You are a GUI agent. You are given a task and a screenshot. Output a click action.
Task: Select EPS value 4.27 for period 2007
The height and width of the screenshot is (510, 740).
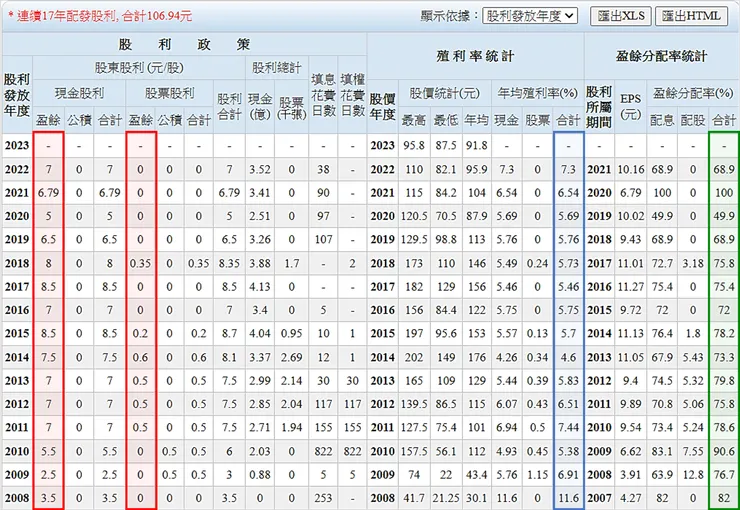pyautogui.click(x=631, y=498)
